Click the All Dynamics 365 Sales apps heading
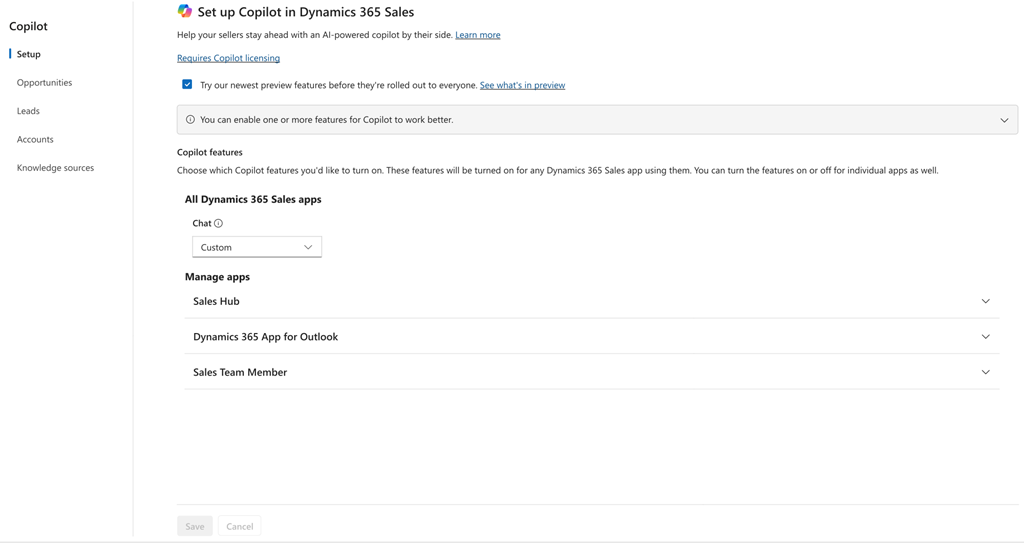 (x=253, y=199)
